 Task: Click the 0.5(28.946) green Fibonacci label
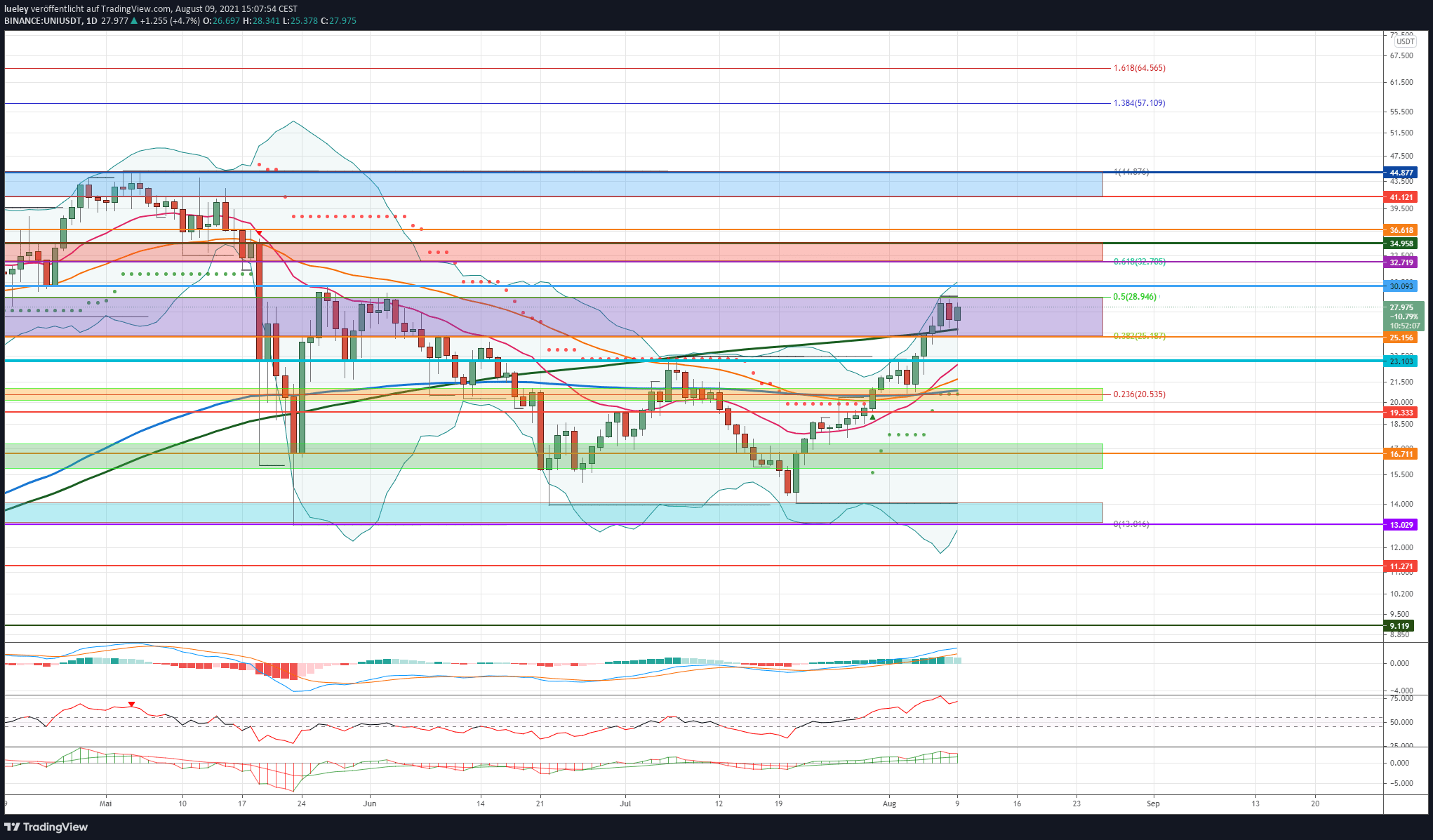point(1135,297)
